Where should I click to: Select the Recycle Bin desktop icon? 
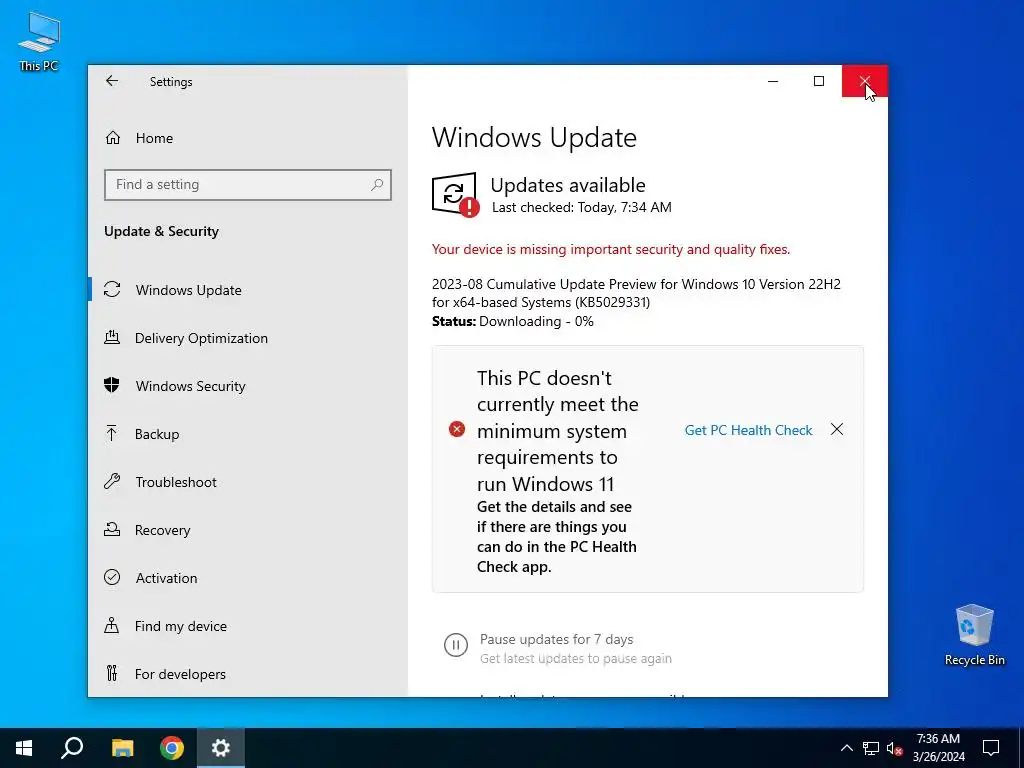pos(974,635)
